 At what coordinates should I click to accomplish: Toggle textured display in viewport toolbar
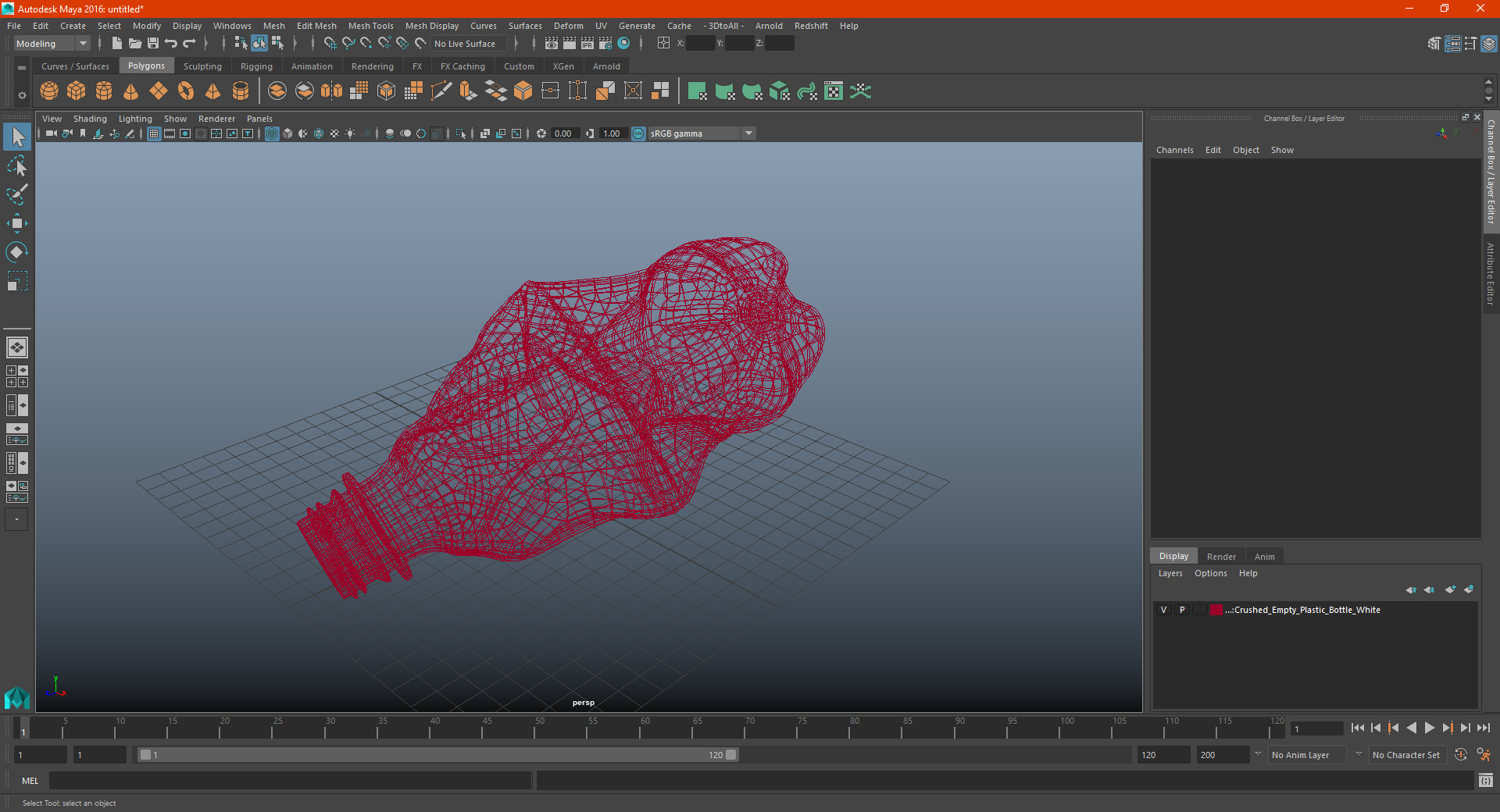[334, 134]
